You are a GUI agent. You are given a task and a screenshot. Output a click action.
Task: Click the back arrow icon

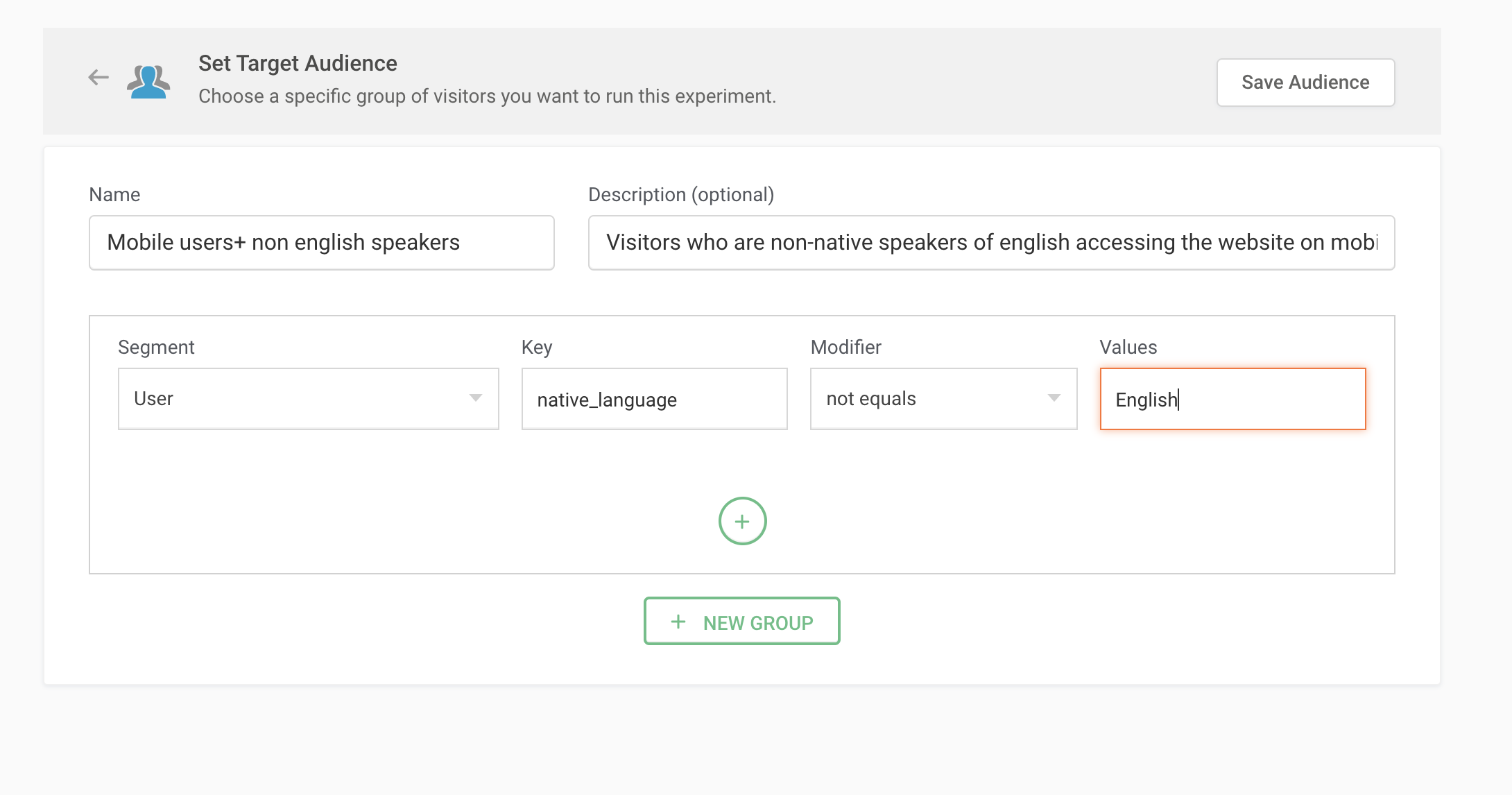coord(98,78)
